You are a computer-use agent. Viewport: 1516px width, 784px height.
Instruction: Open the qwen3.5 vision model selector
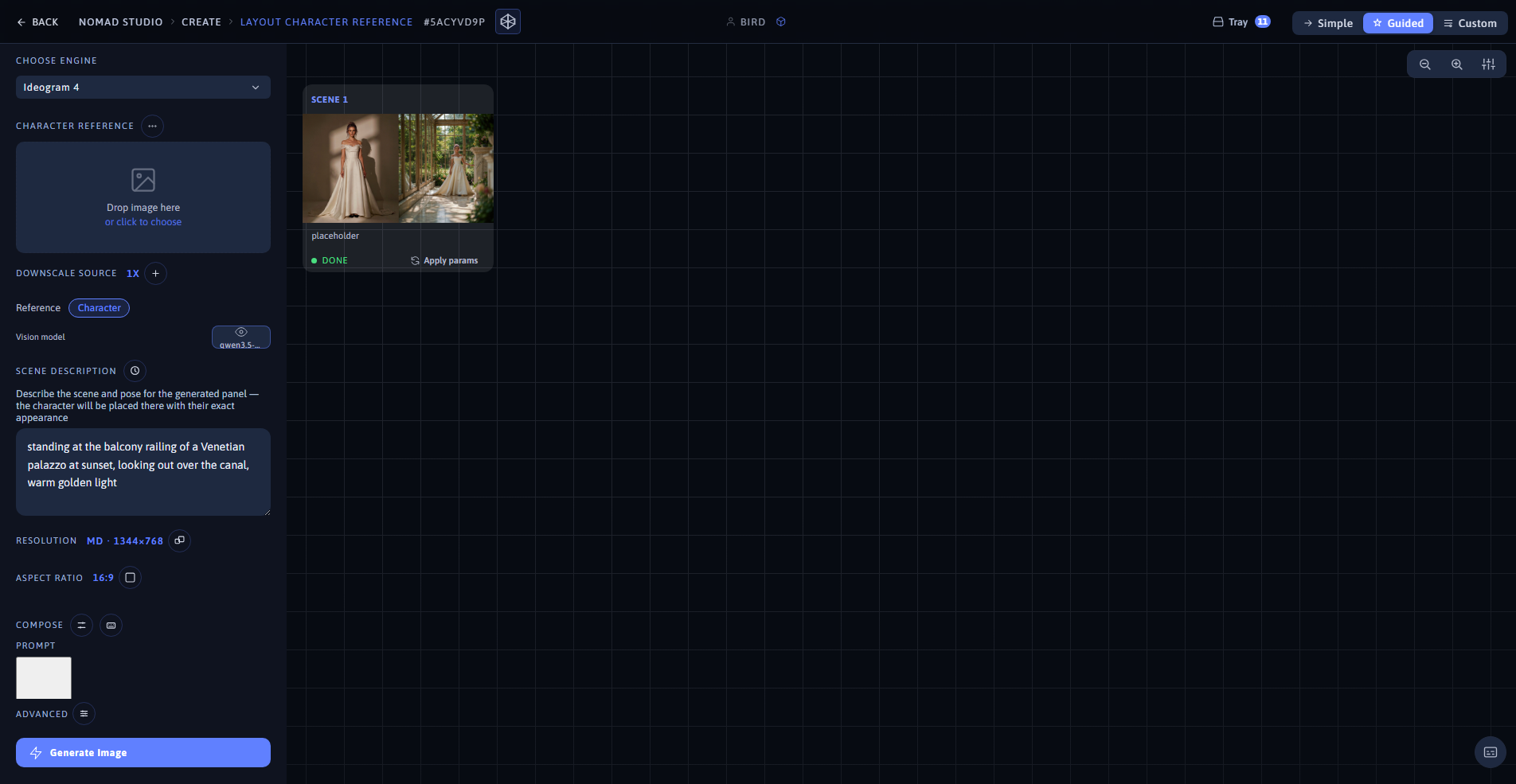240,337
